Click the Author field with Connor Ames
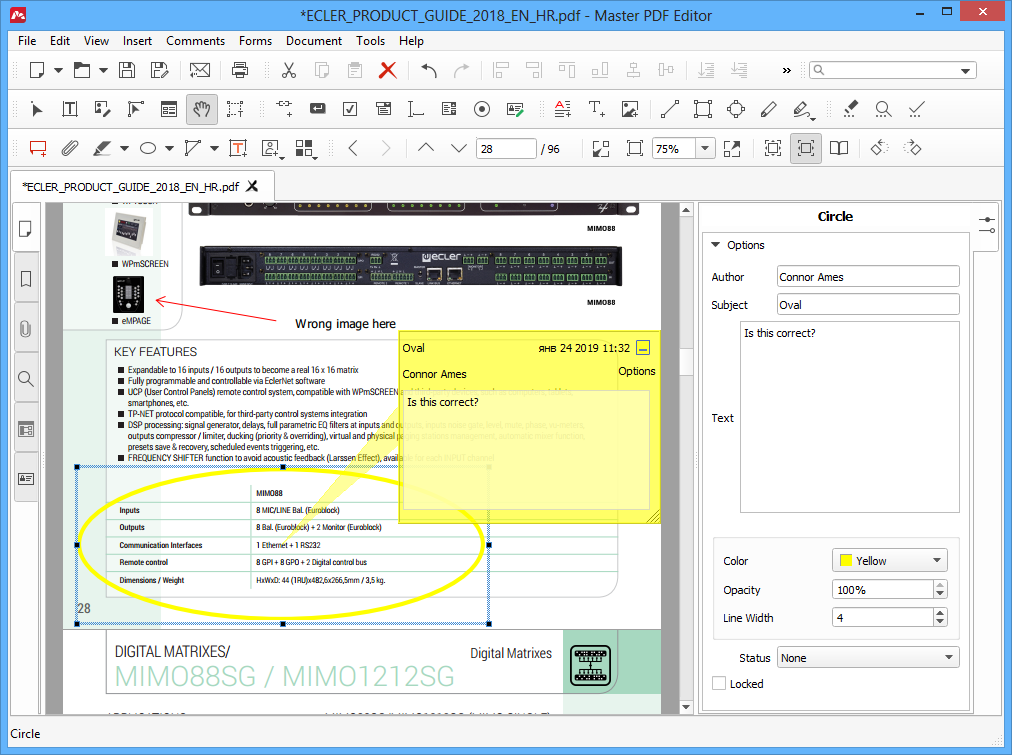Viewport: 1012px width, 755px height. (x=868, y=276)
